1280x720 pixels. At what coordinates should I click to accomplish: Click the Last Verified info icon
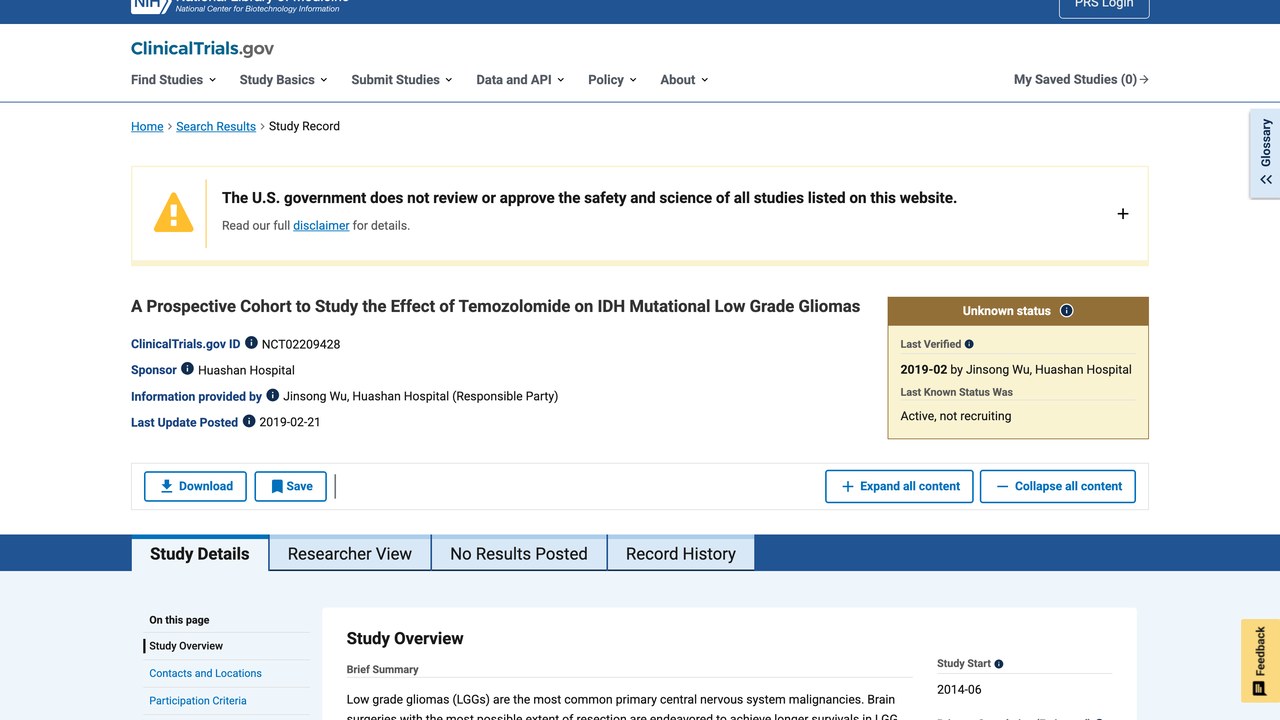[x=969, y=344]
